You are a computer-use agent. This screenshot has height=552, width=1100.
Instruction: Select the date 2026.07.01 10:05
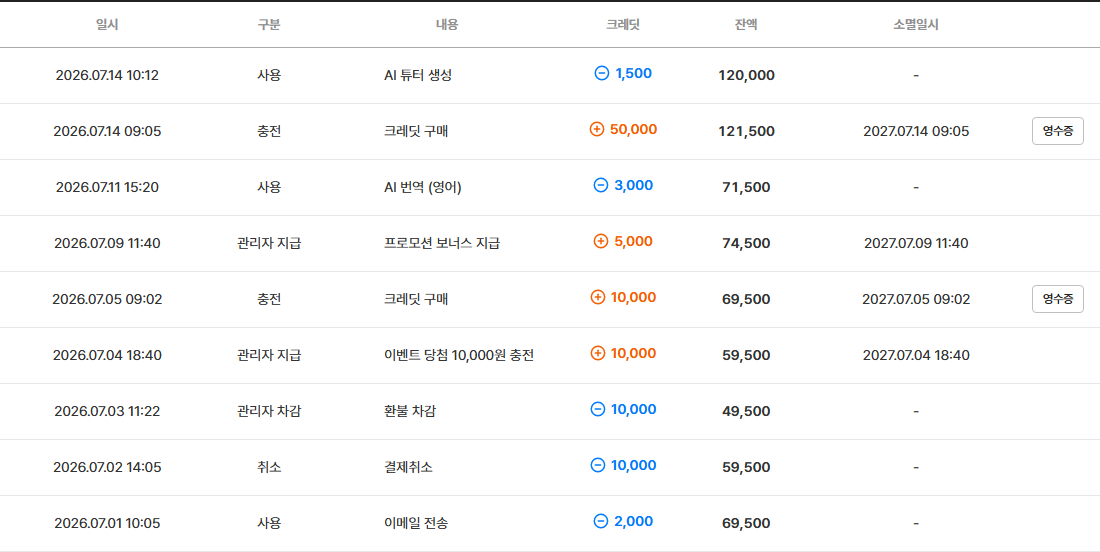pyautogui.click(x=107, y=523)
